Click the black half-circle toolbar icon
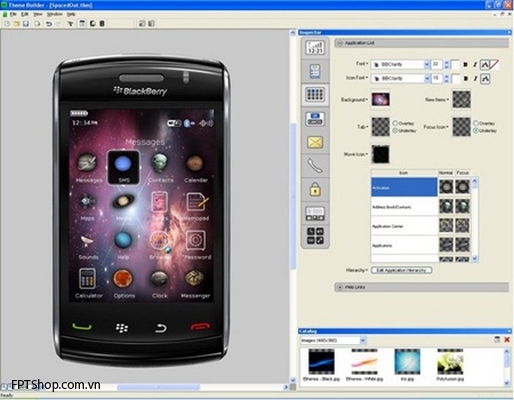 click(93, 23)
